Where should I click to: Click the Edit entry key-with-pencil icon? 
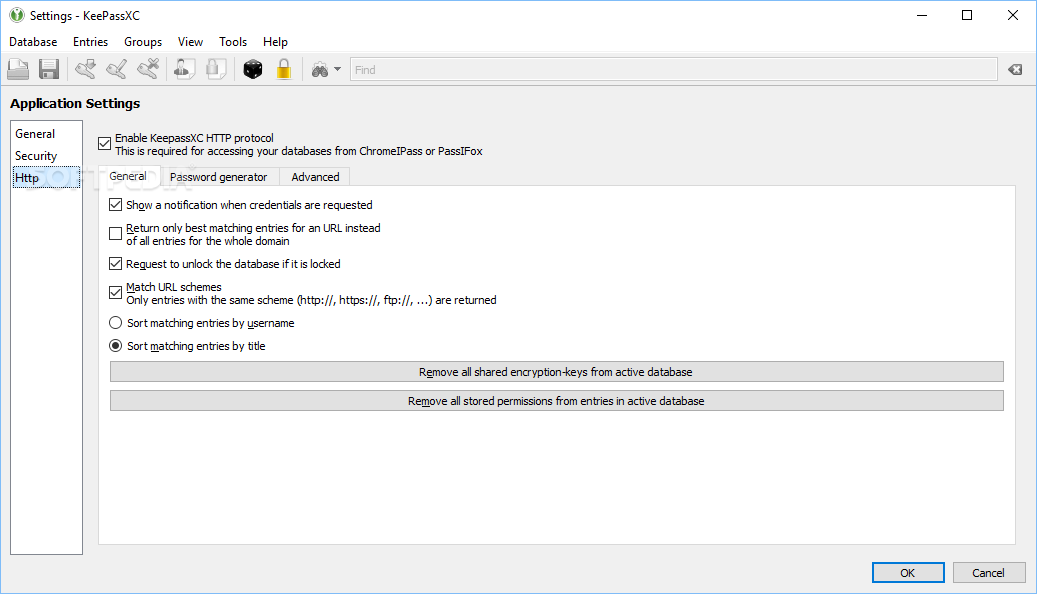point(117,69)
